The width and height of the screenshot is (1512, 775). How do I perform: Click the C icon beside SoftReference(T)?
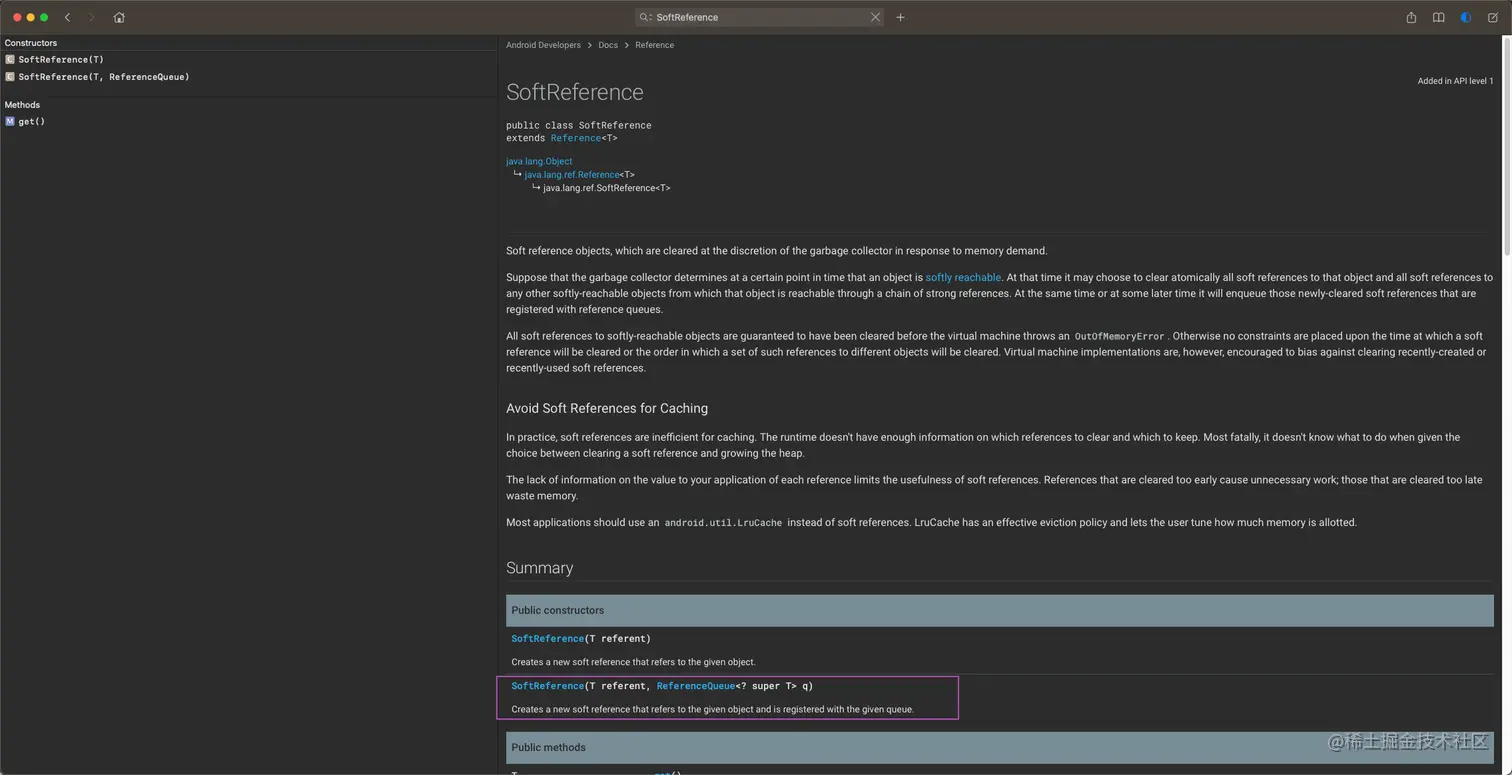10,60
